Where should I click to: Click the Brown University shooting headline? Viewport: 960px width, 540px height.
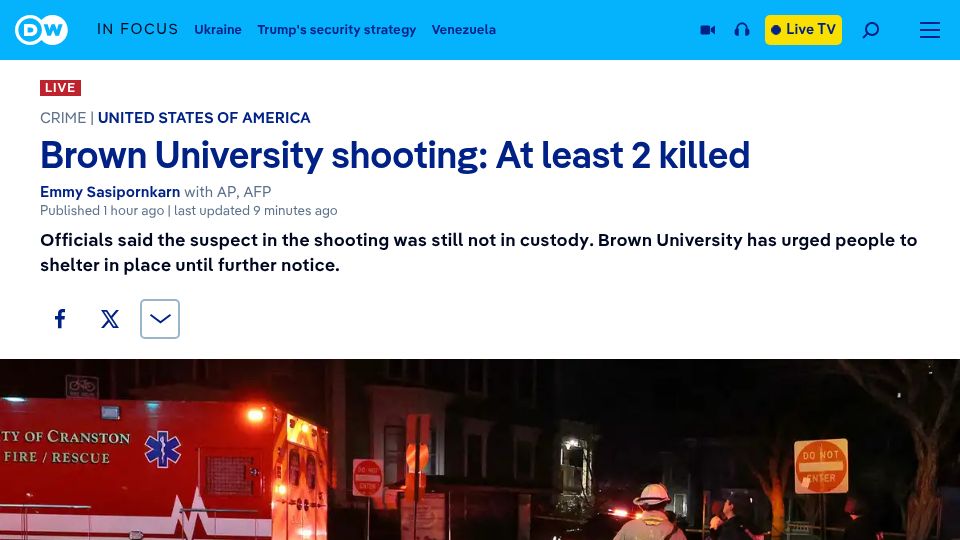[395, 155]
